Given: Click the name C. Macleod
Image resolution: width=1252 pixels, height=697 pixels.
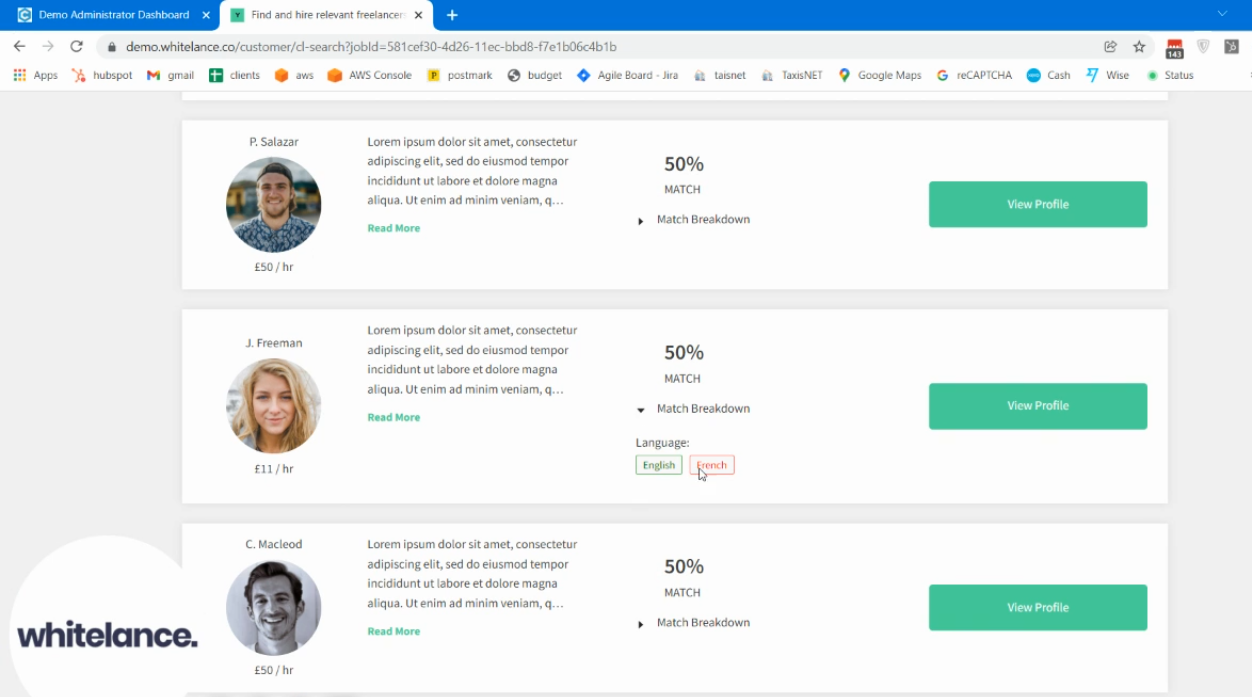Looking at the screenshot, I should click(x=274, y=544).
